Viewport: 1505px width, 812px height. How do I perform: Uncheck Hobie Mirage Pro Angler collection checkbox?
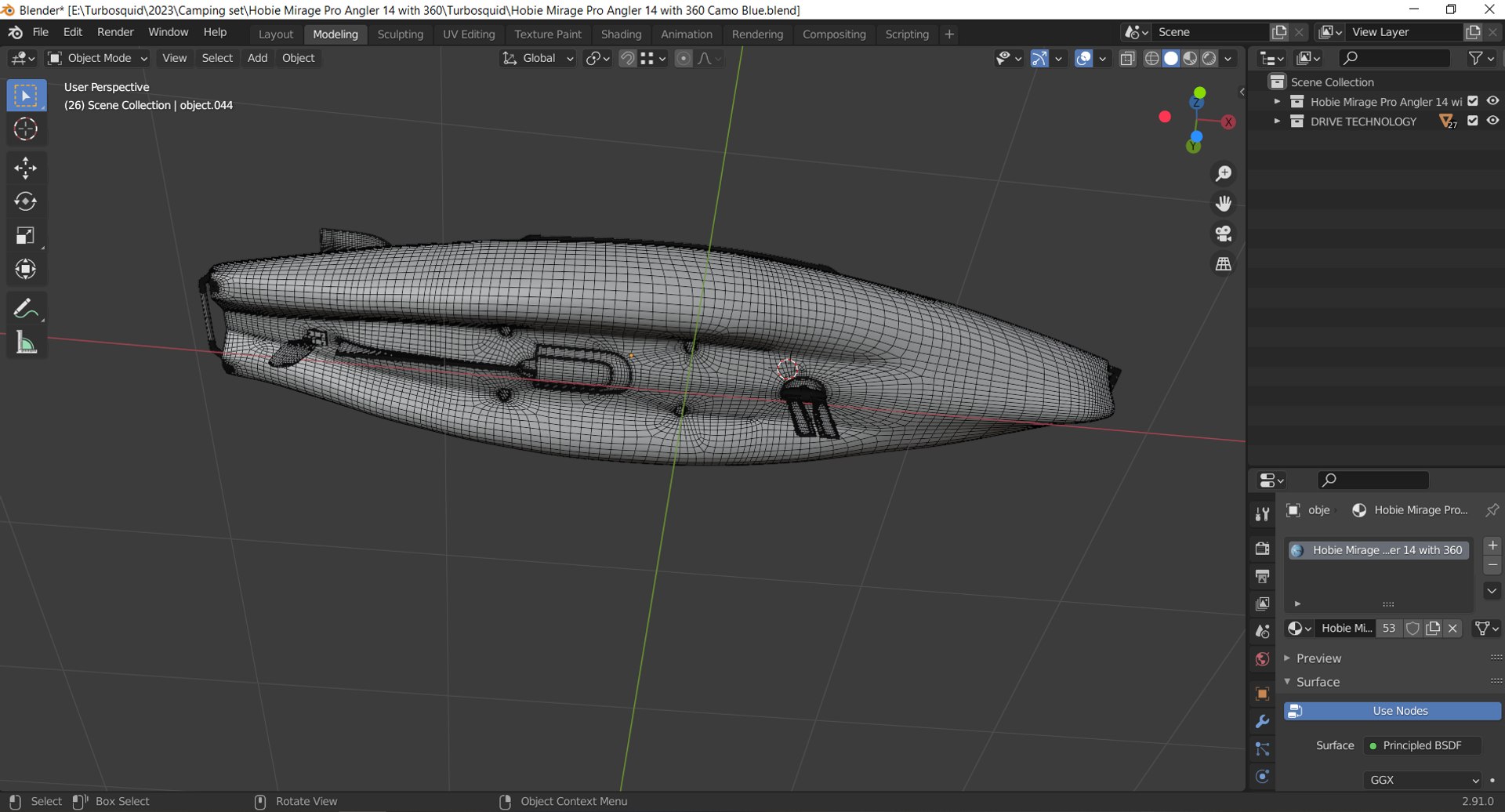point(1473,101)
